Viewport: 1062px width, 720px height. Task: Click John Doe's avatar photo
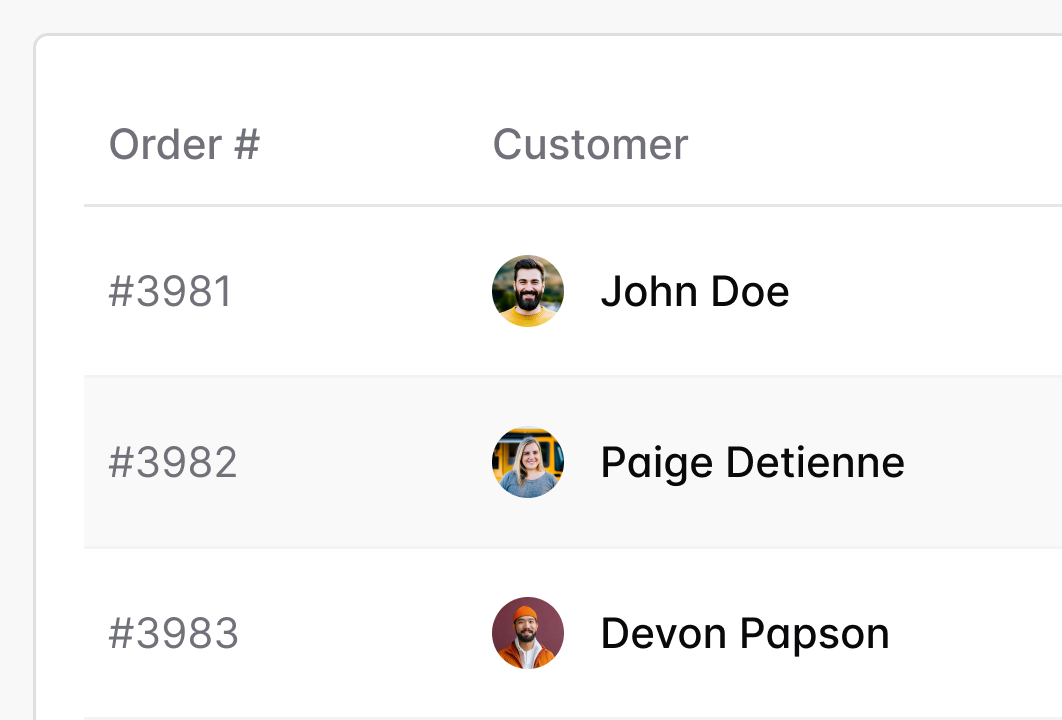coord(528,291)
